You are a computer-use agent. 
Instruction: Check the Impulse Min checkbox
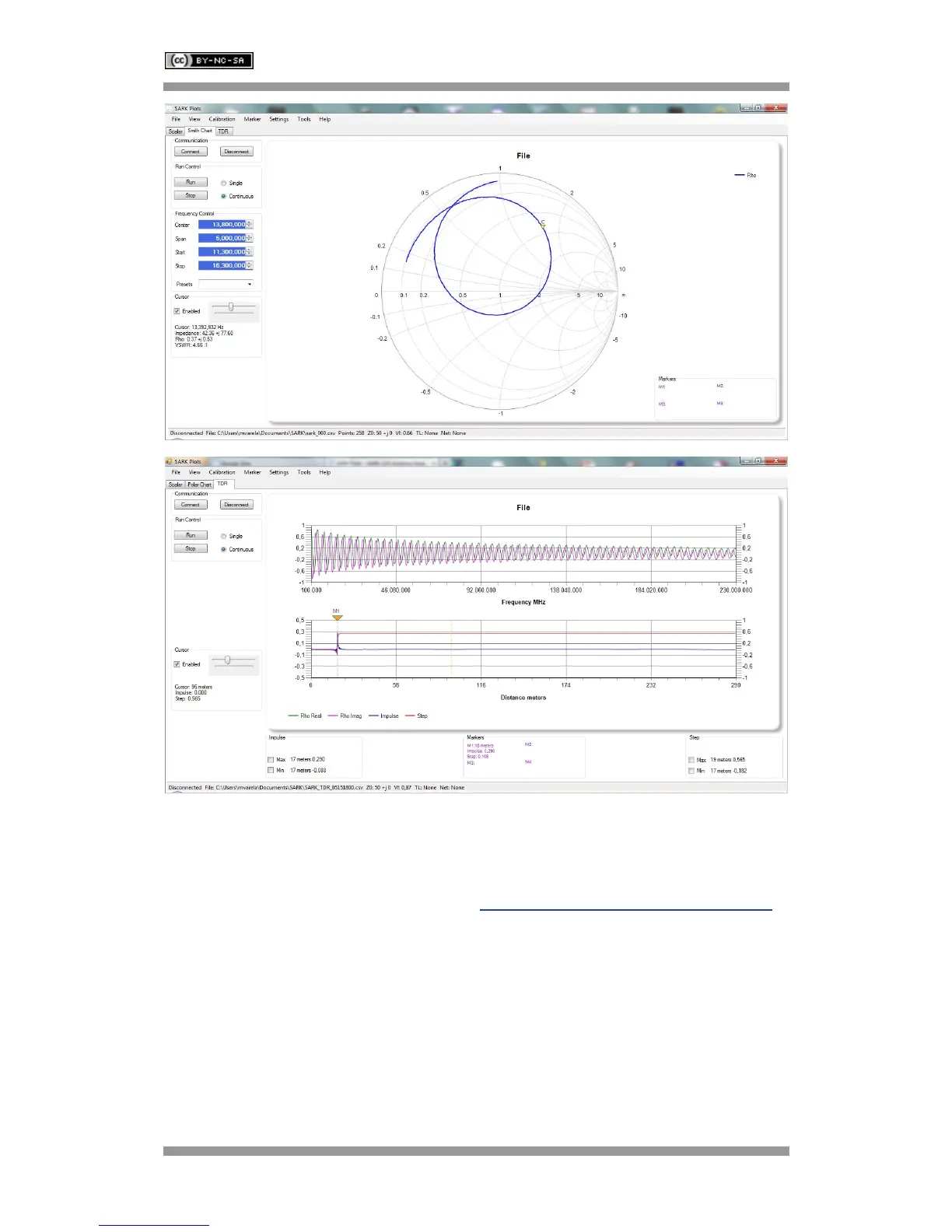271,771
